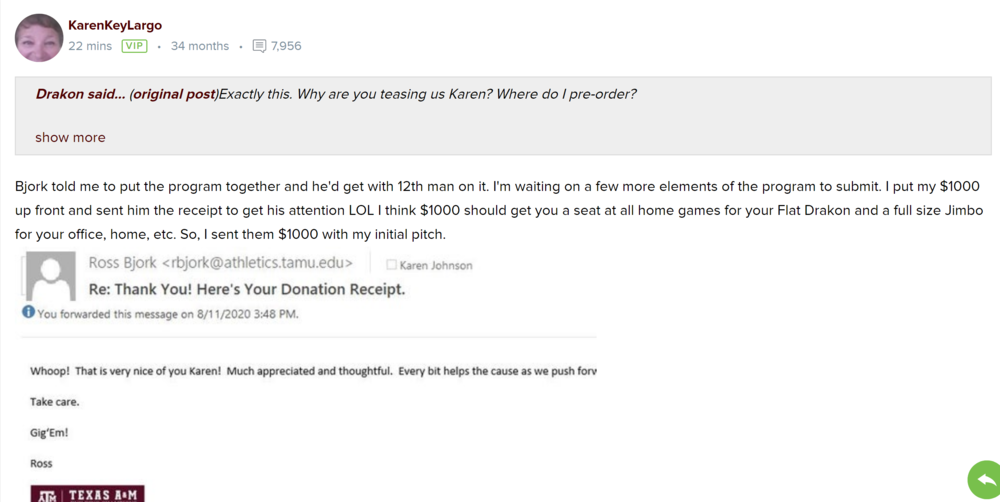Click the 'You forwarded this message' notice
1000x502 pixels.
click(x=168, y=314)
